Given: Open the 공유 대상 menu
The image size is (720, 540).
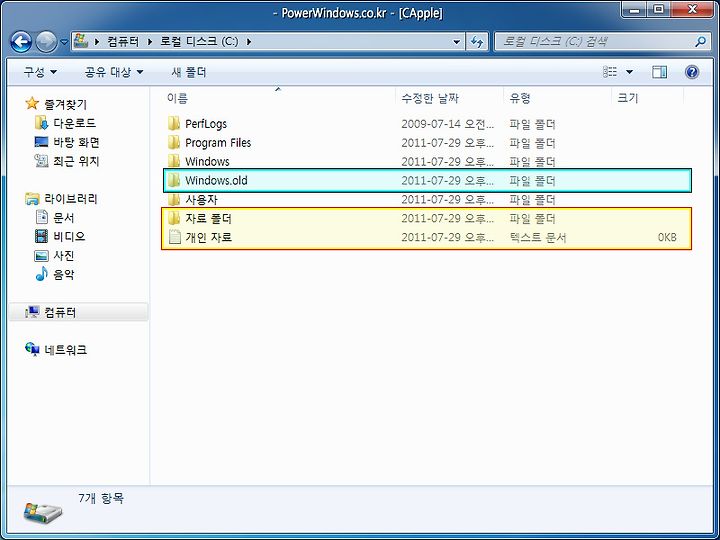Looking at the screenshot, I should (x=114, y=72).
